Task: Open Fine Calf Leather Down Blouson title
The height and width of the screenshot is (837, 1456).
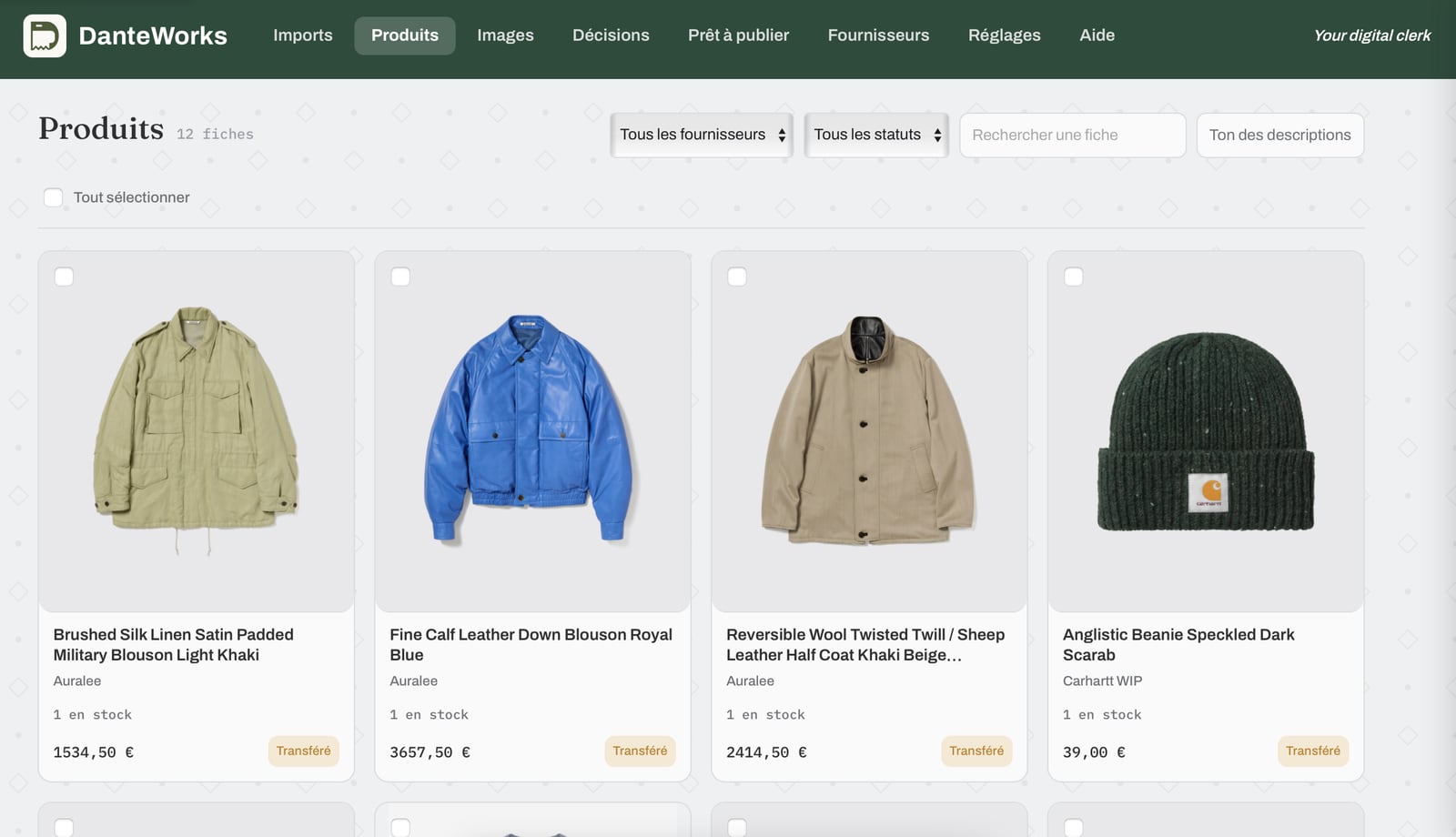Action: 531,644
